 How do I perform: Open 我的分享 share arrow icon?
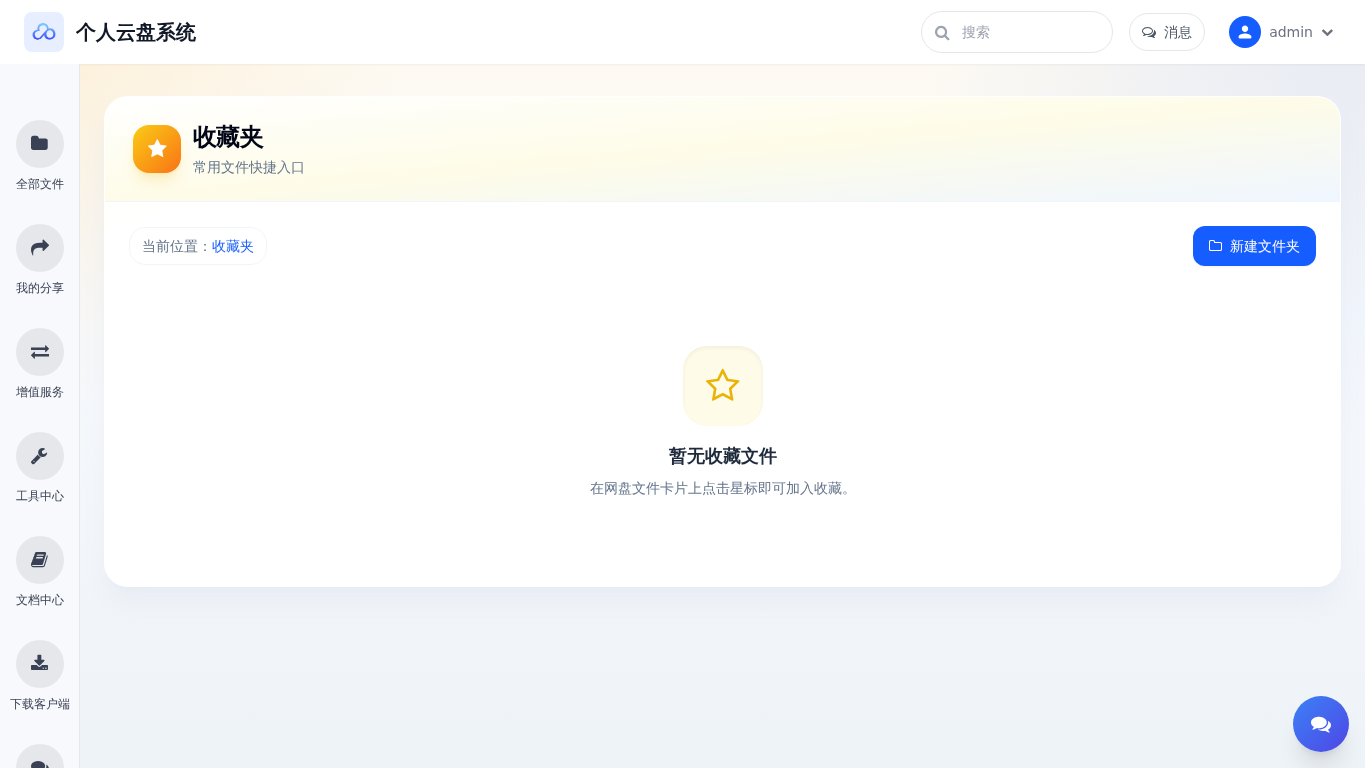click(x=40, y=248)
